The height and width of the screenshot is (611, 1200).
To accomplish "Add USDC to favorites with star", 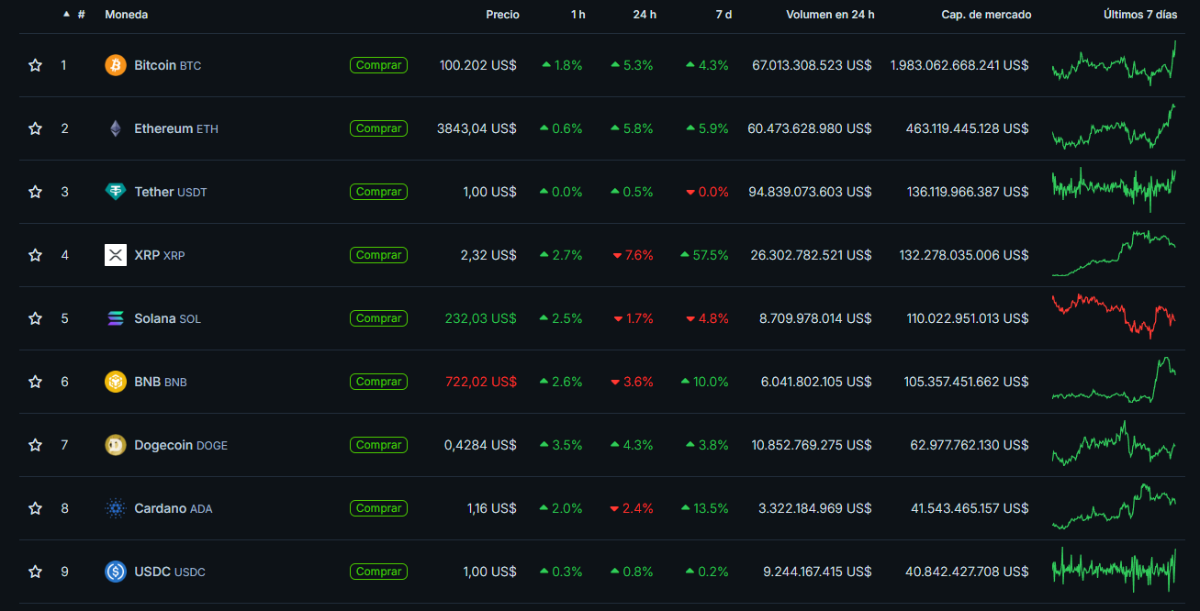I will click(35, 572).
